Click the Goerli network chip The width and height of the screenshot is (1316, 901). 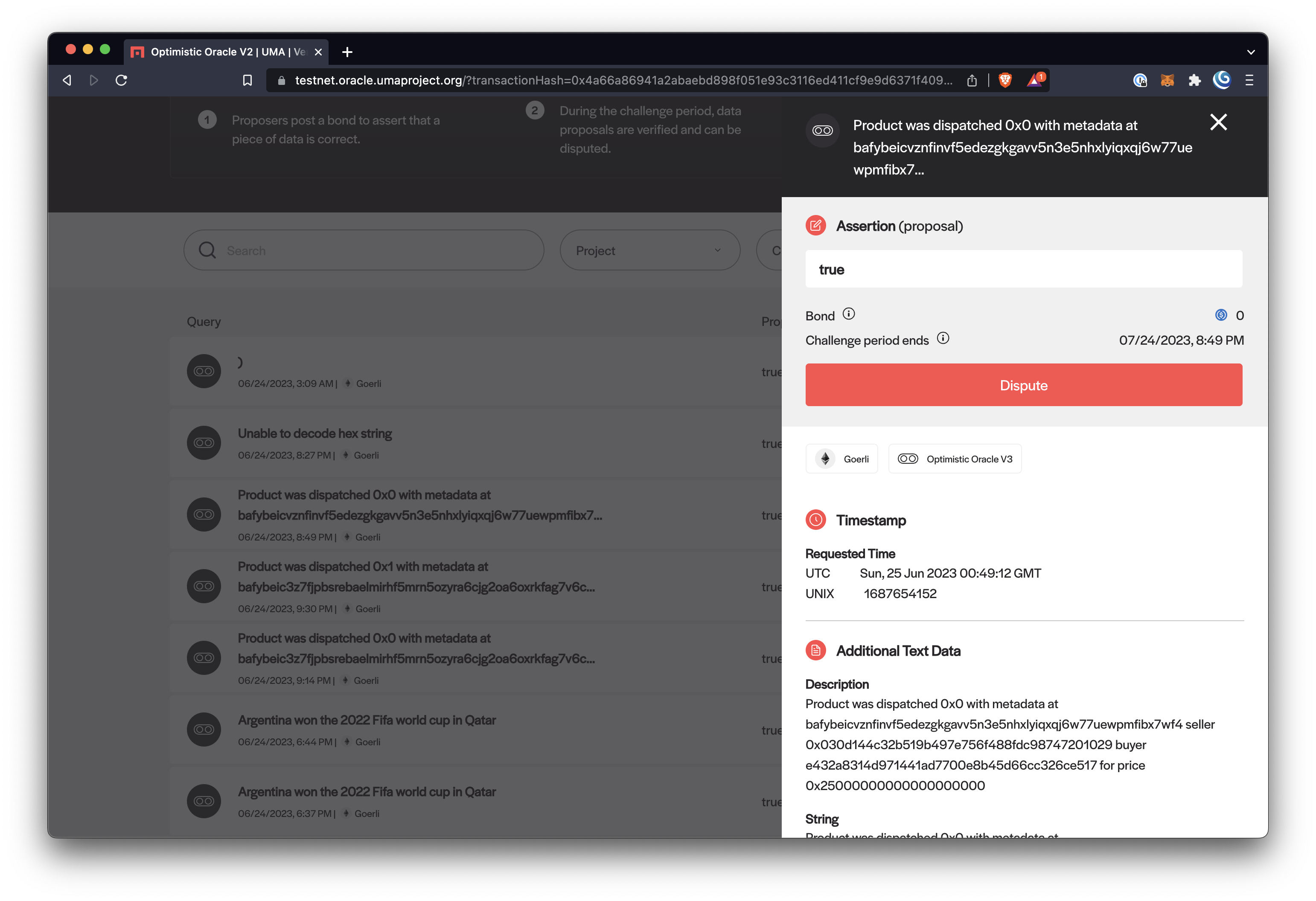tap(841, 459)
